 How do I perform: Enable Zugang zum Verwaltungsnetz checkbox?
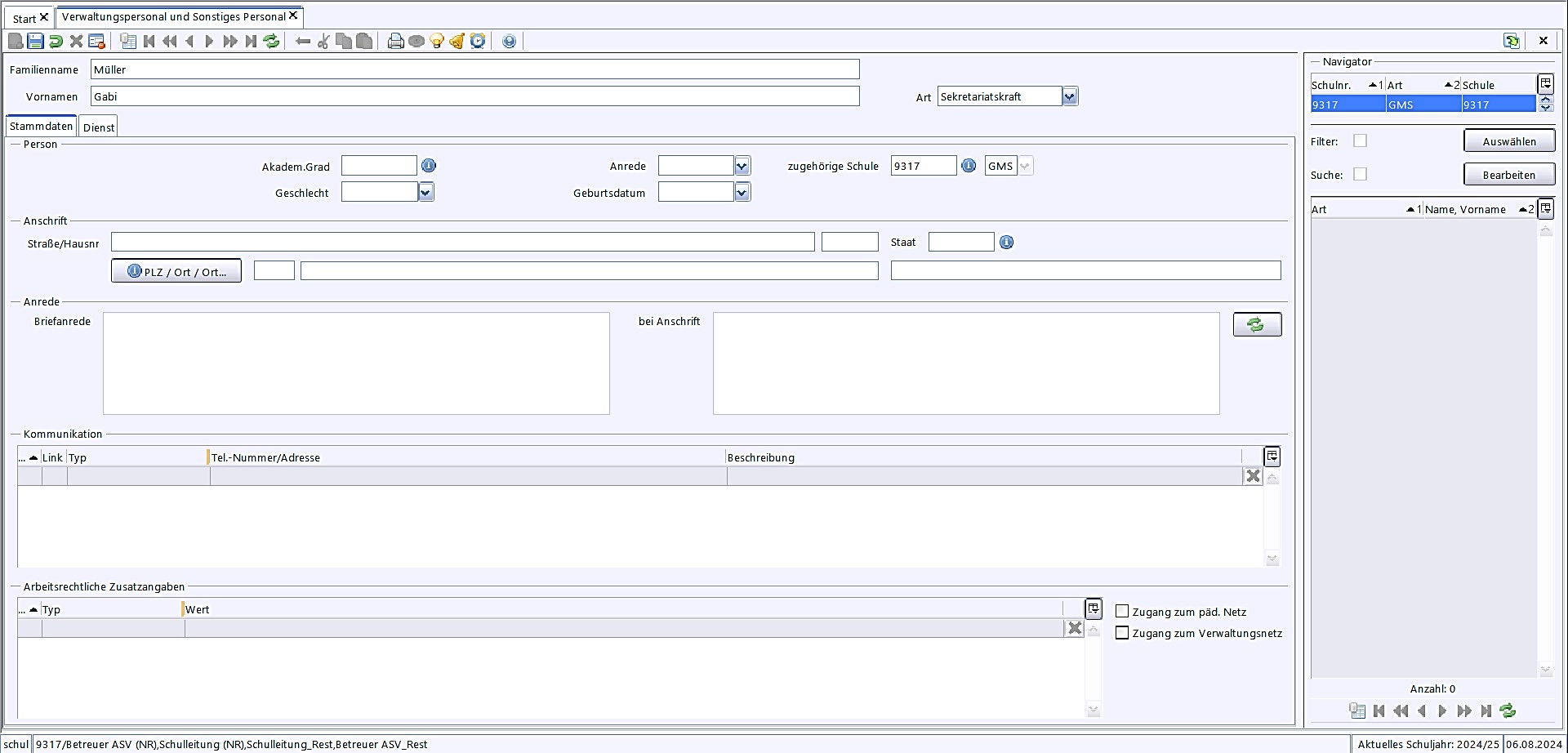1122,632
